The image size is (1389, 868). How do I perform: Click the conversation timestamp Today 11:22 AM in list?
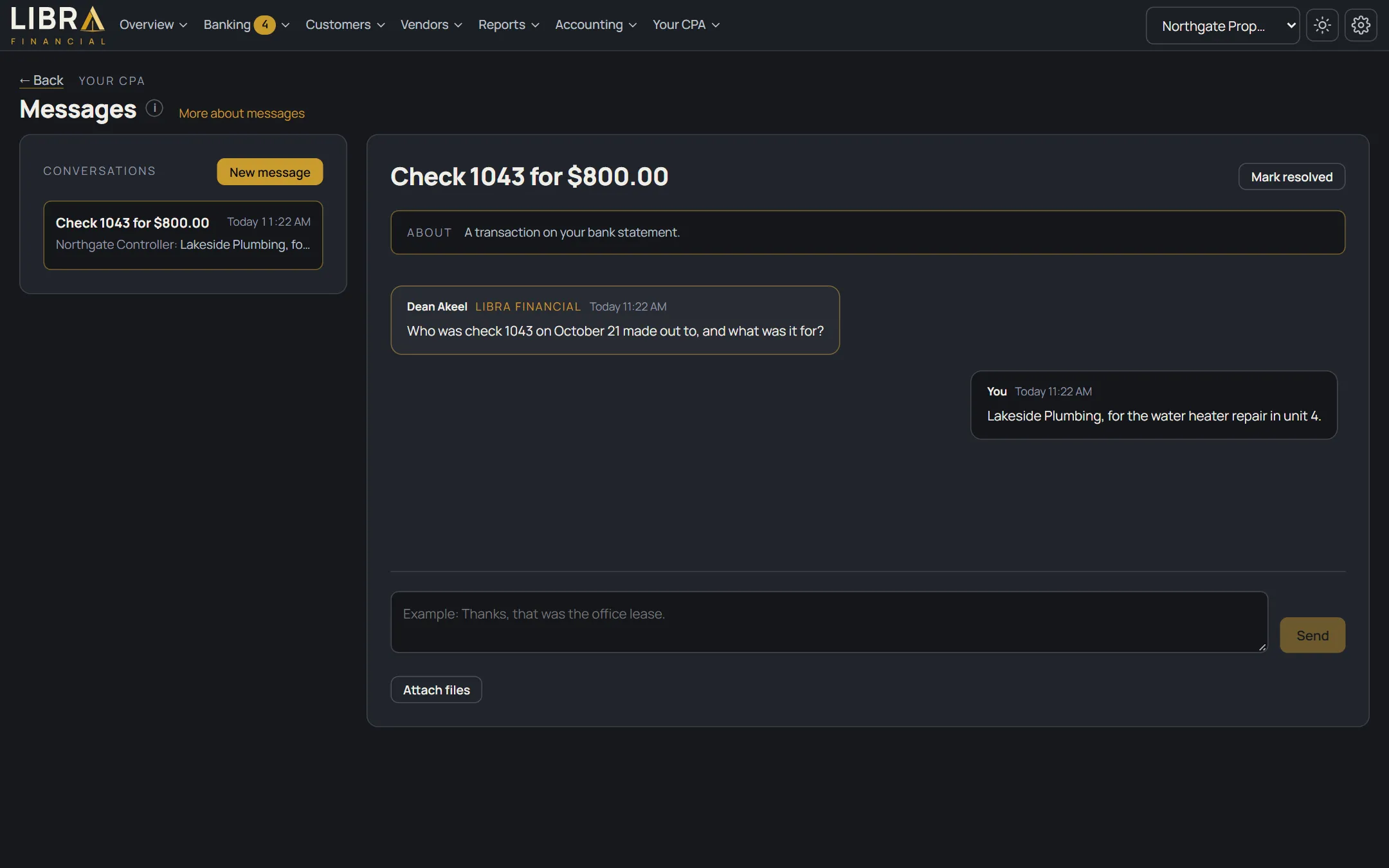tap(269, 222)
